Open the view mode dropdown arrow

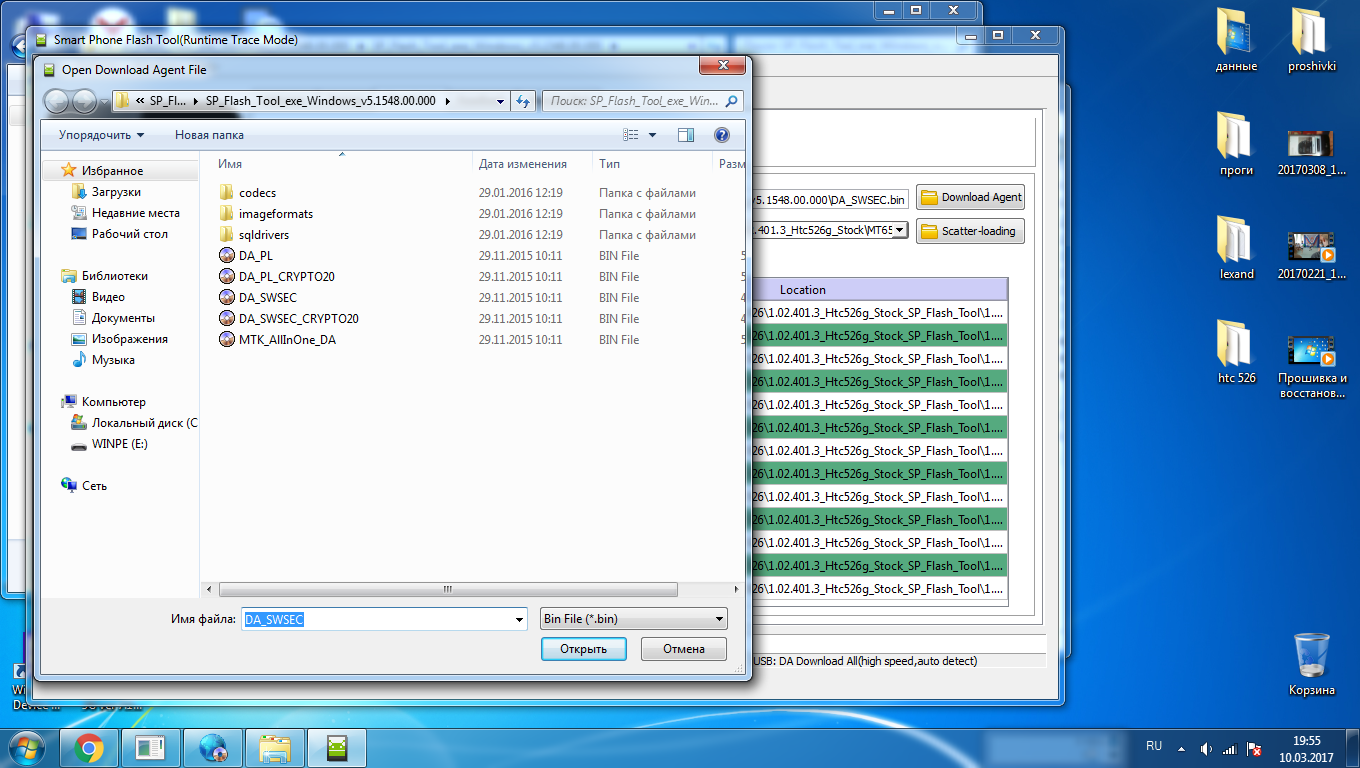coord(653,135)
